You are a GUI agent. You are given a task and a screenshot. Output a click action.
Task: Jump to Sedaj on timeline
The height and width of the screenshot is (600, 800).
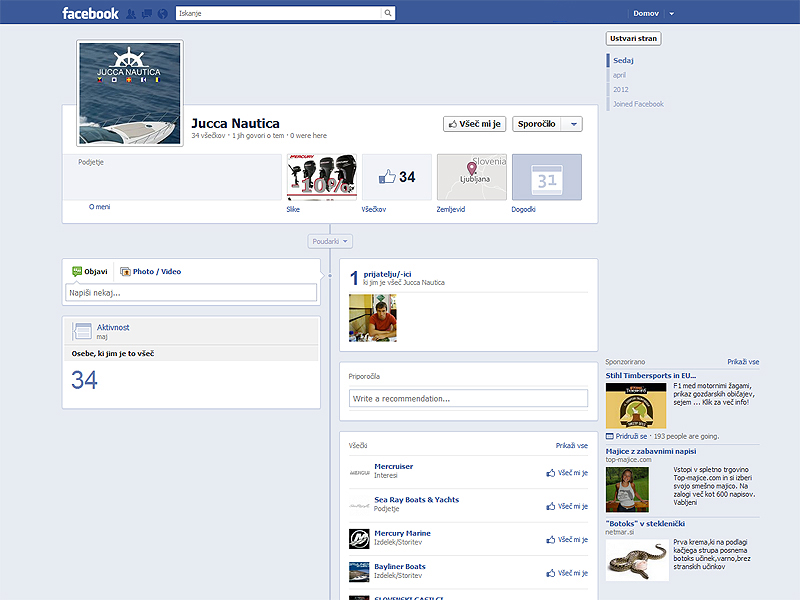(623, 60)
